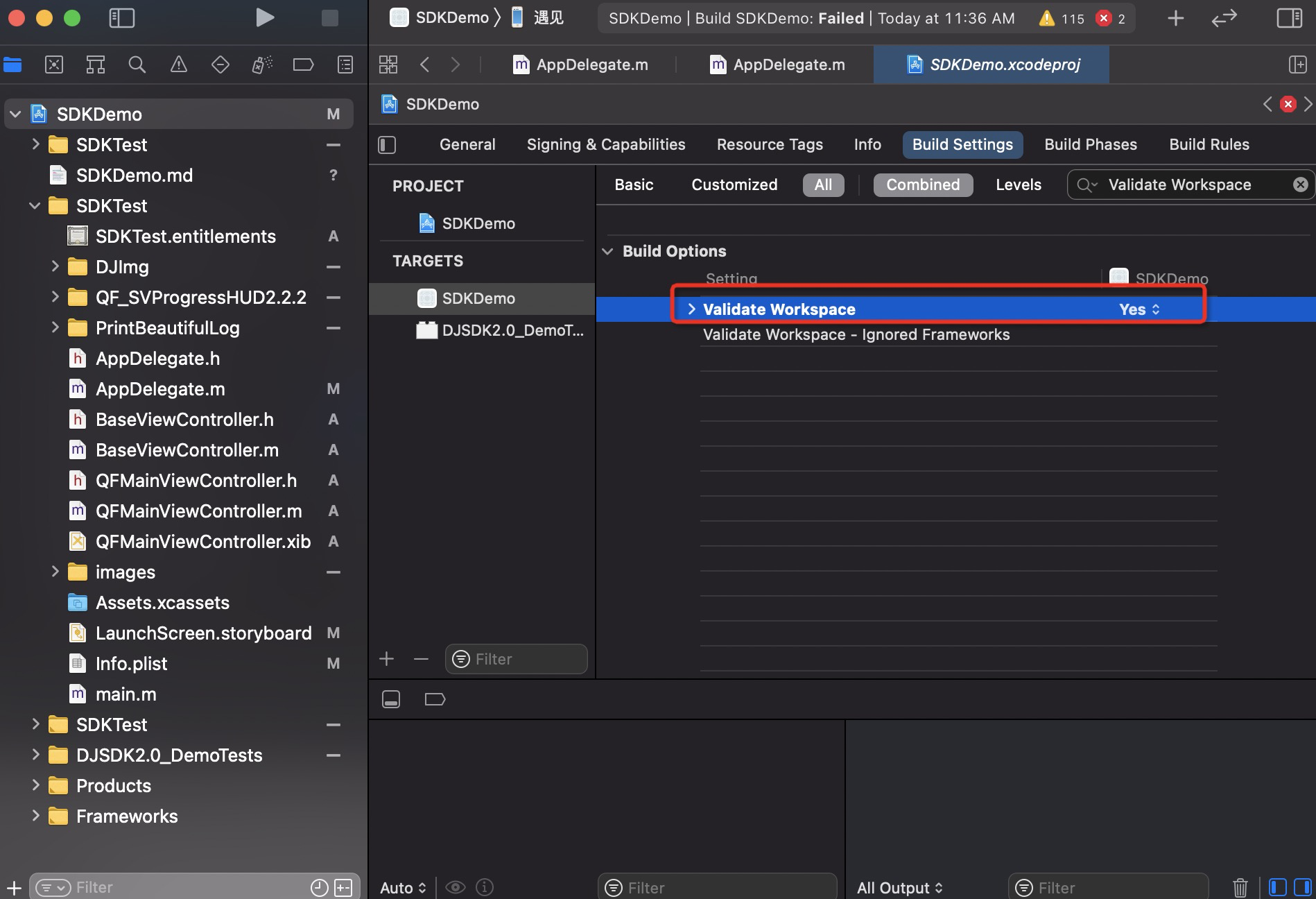Click the Library plus button in toolbar
The width and height of the screenshot is (1316, 899).
pos(1175,18)
